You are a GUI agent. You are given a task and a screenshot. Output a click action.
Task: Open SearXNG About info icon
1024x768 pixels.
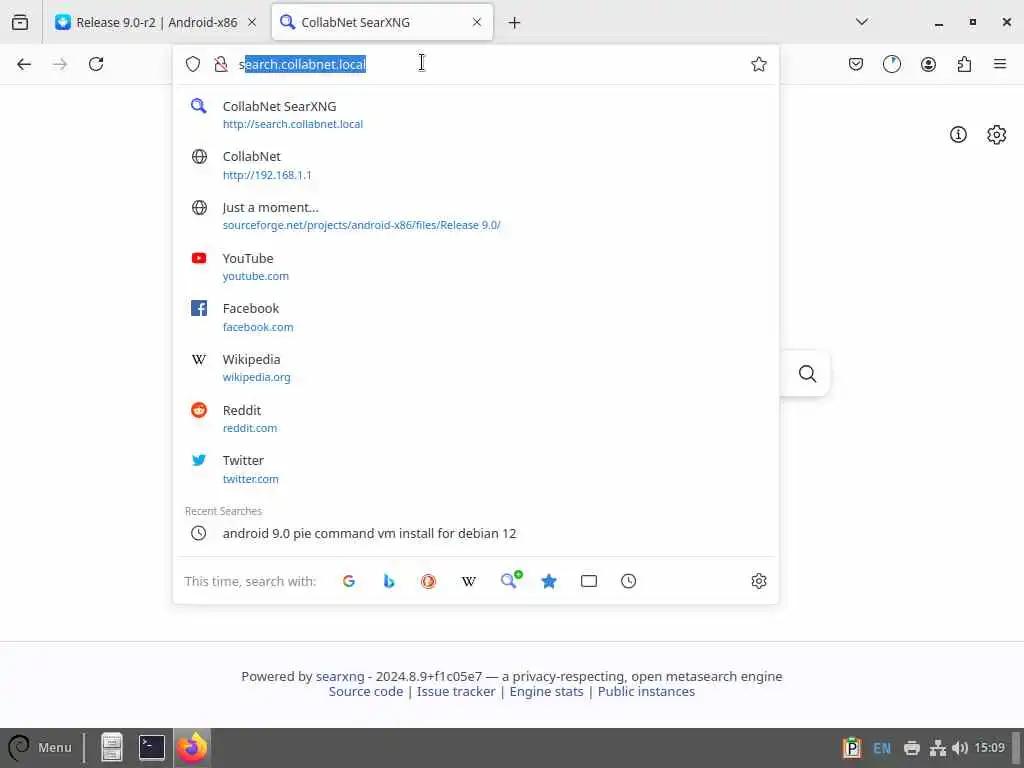(x=958, y=135)
